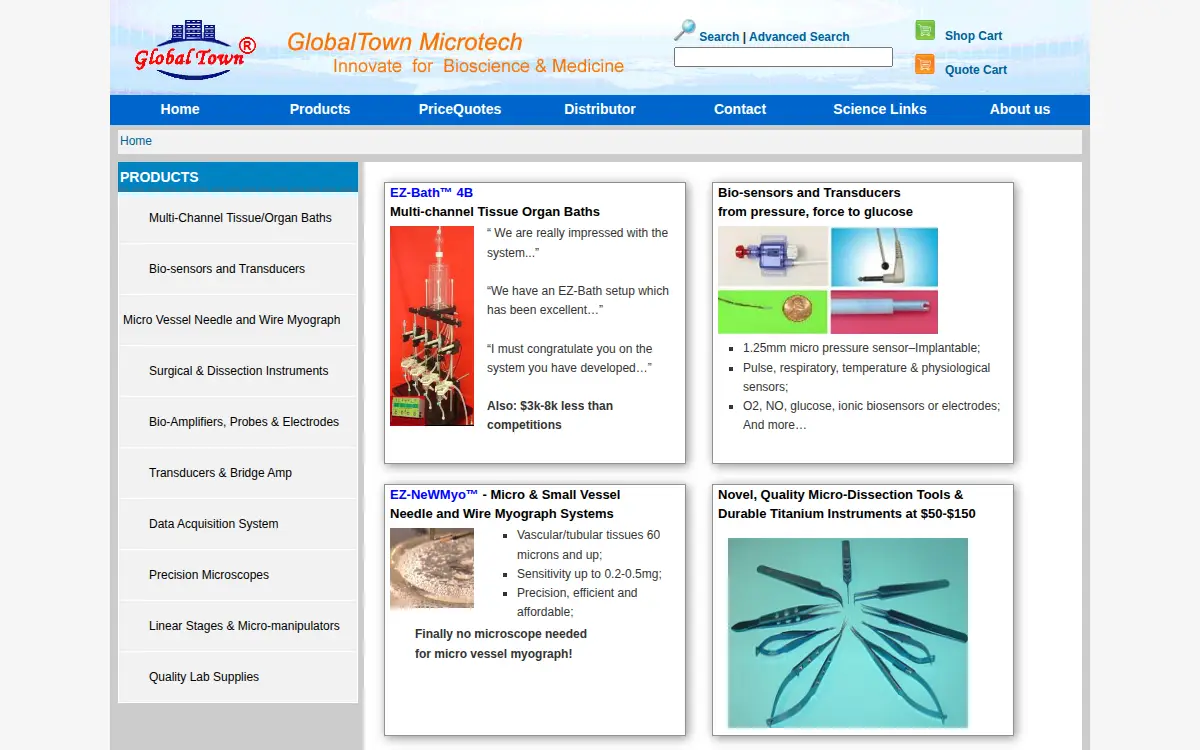This screenshot has height=750, width=1200.
Task: Select Transducers & Bridge Amp in sidebar
Action: pos(238,473)
